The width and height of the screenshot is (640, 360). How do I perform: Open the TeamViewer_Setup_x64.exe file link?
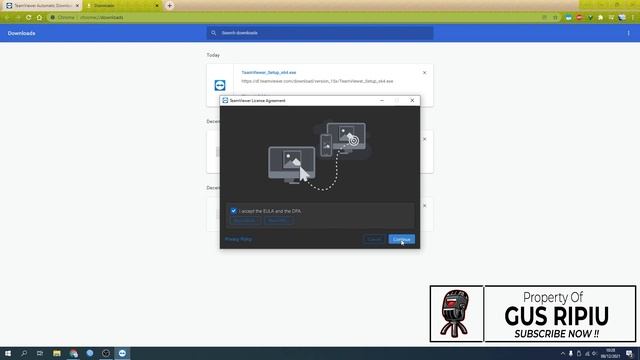pos(269,73)
